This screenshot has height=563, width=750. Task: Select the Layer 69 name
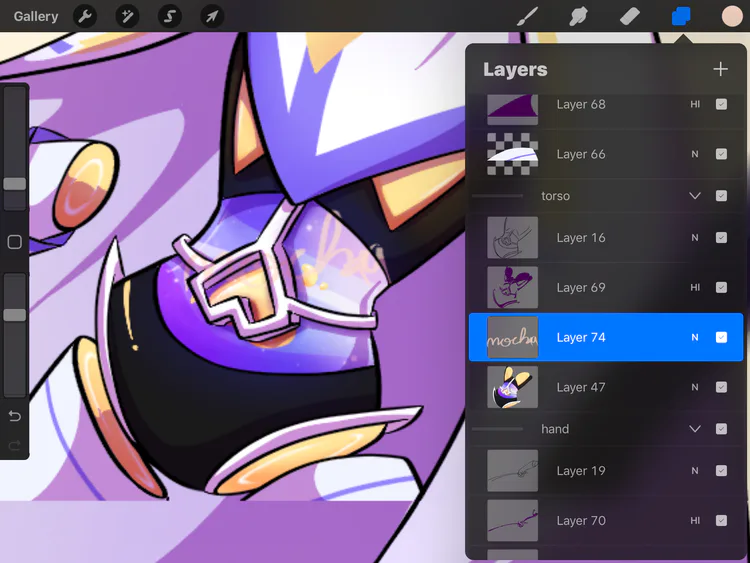pyautogui.click(x=581, y=287)
